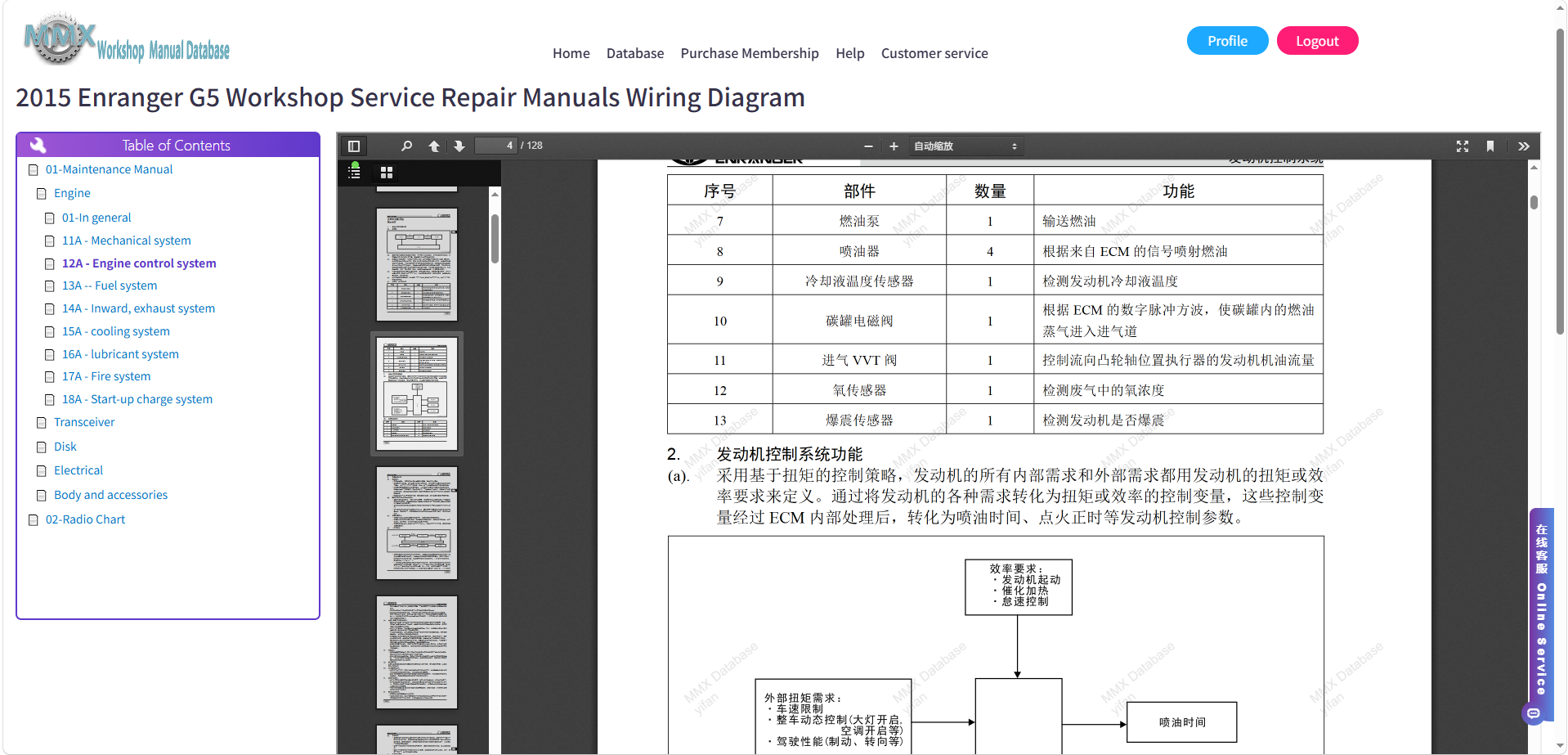Click document icon beside 01-Maintenance Manual
The image size is (1568, 755).
34,170
